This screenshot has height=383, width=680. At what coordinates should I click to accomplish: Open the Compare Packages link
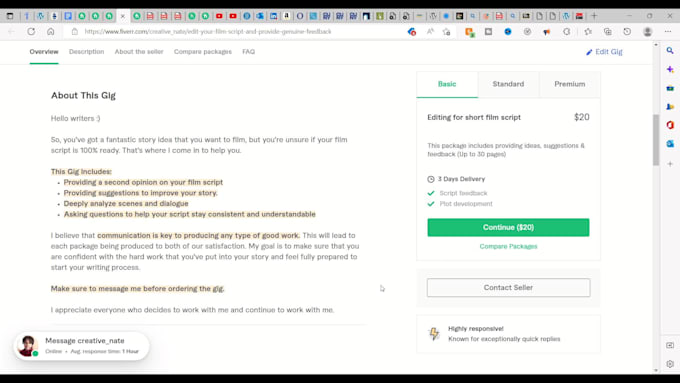pos(508,246)
